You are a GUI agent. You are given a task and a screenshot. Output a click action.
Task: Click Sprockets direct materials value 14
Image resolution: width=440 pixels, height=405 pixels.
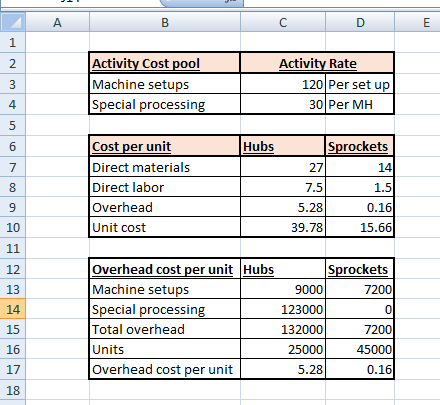click(360, 167)
